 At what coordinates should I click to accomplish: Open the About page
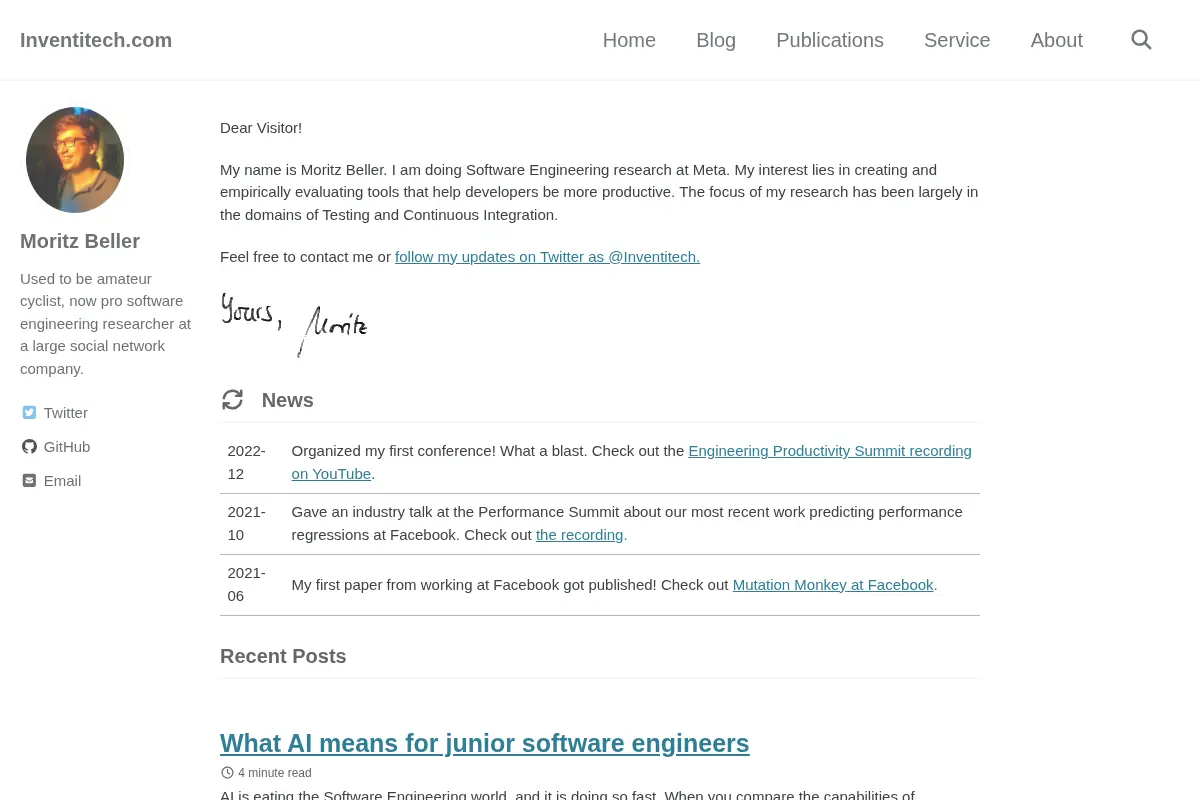point(1057,40)
